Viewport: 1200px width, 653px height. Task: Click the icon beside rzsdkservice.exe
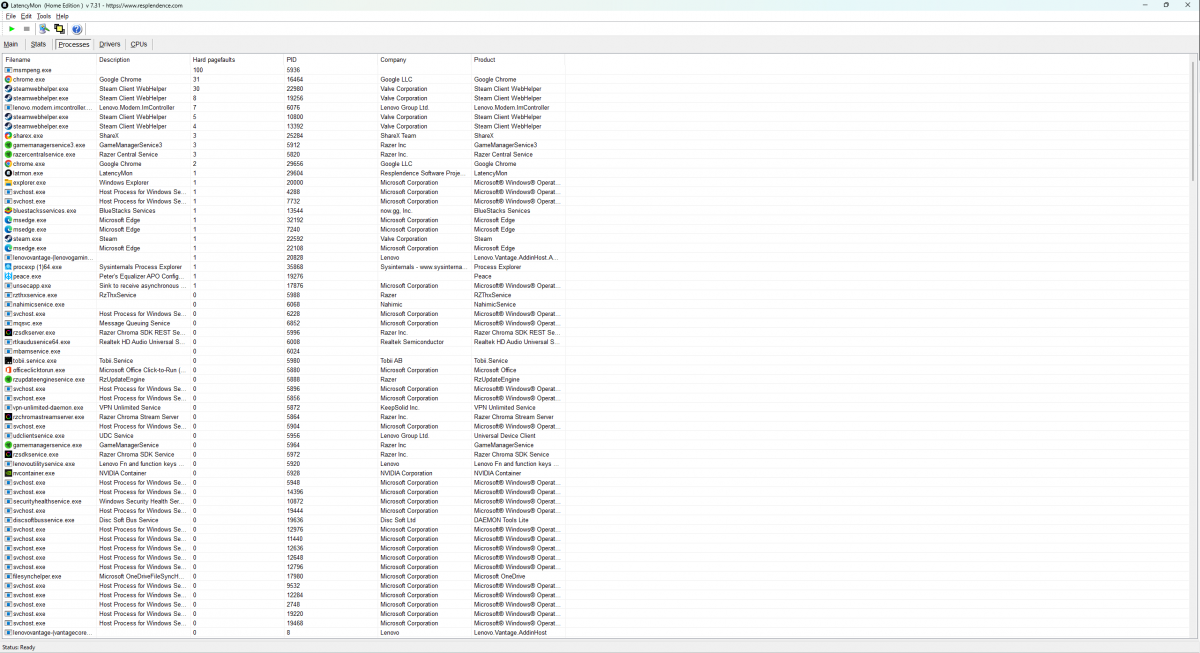[x=8, y=455]
